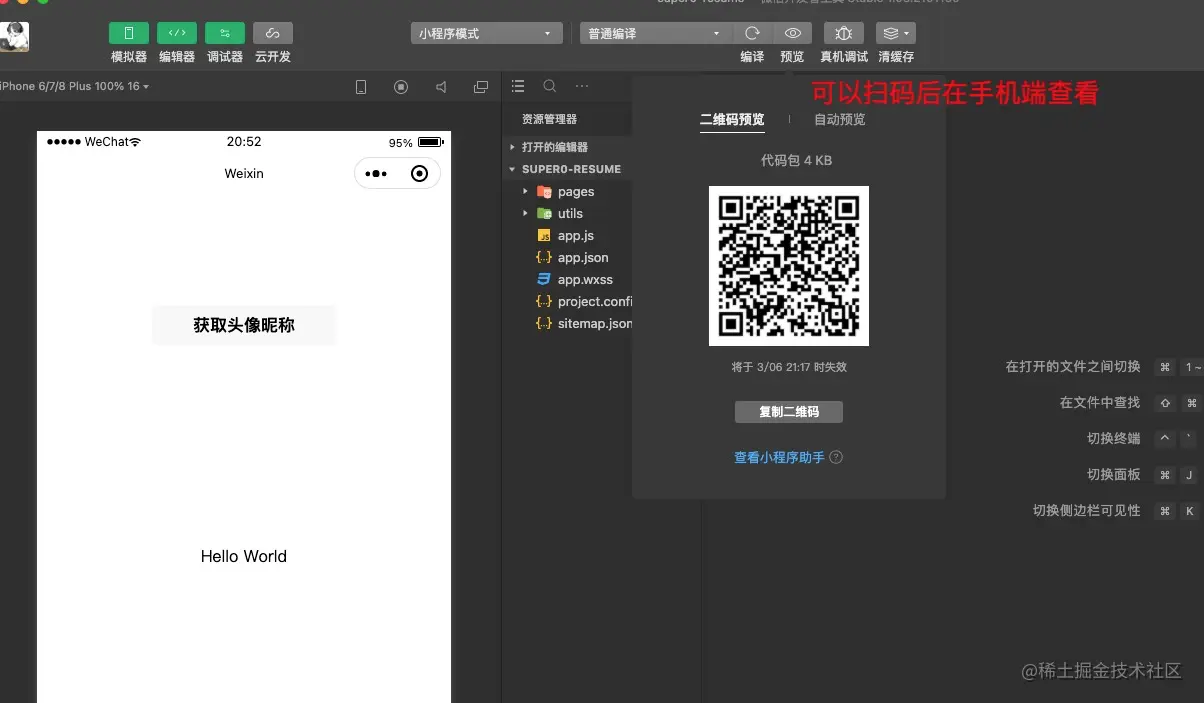Click the switch terminal shortcut hint
This screenshot has height=703, width=1204.
pyautogui.click(x=1114, y=438)
